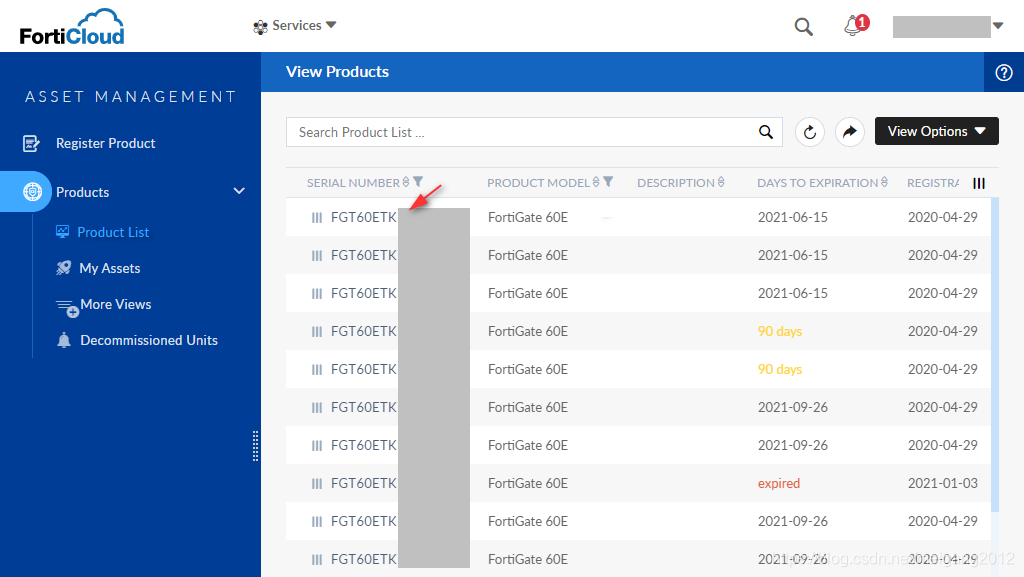Click the 2021-01-03 registration date
Viewport: 1024px width, 577px height.
pyautogui.click(x=942, y=483)
